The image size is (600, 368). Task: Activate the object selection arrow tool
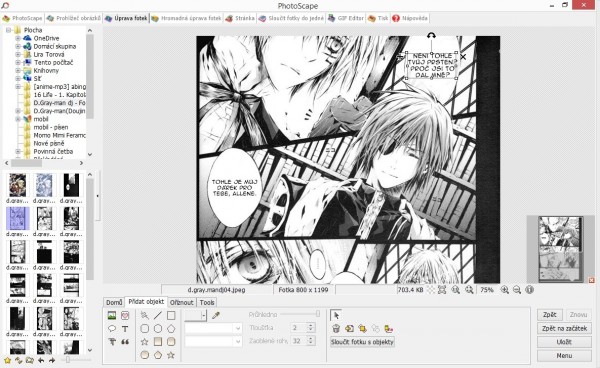(x=336, y=315)
